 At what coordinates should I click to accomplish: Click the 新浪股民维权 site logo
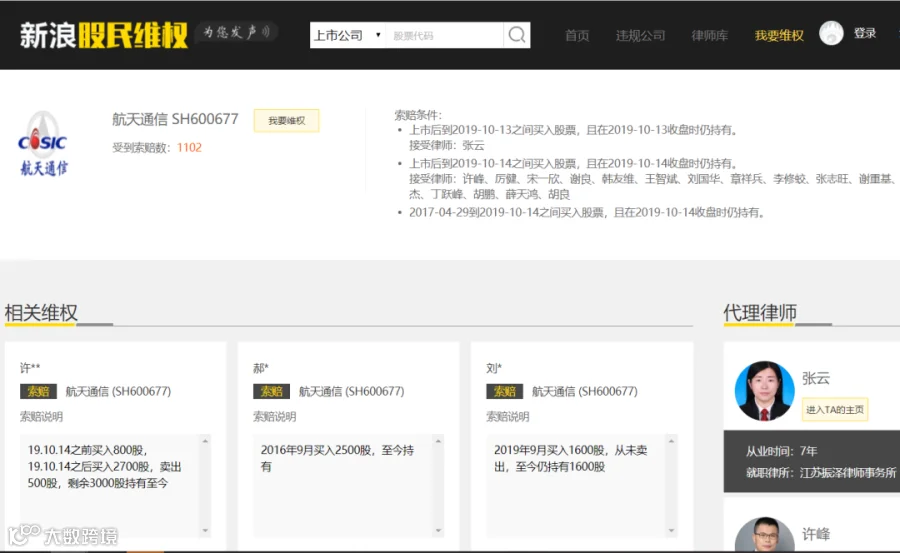[x=104, y=36]
